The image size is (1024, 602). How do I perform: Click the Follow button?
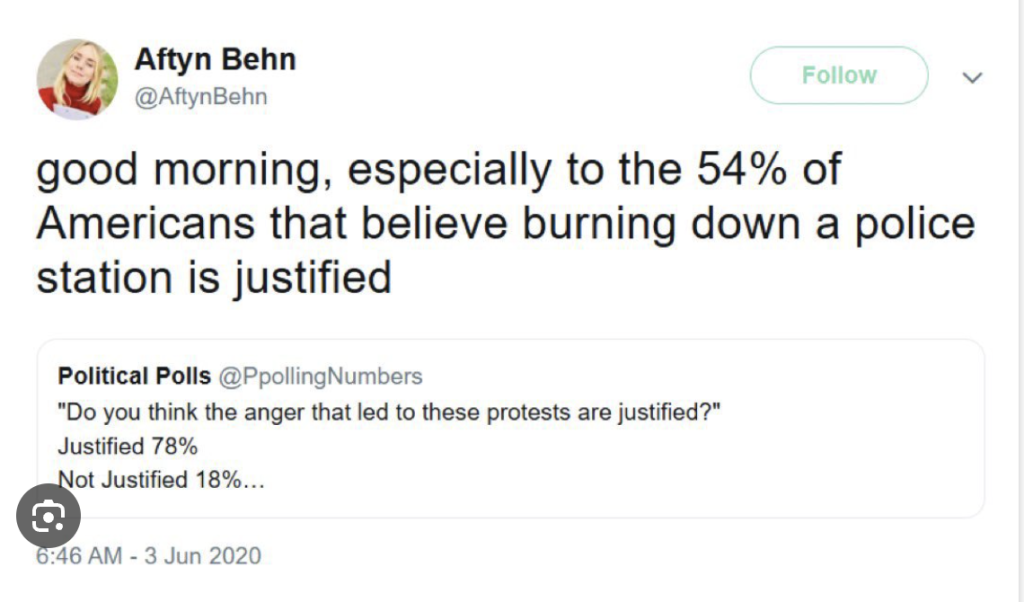pyautogui.click(x=838, y=75)
